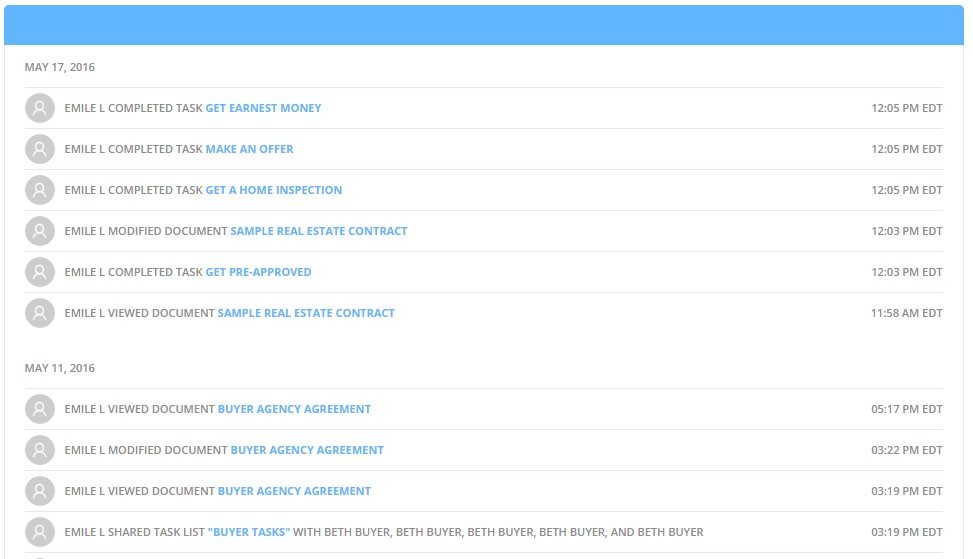Click "Emile L shared task list" text
Screen dimensions: 973x559
(135, 532)
